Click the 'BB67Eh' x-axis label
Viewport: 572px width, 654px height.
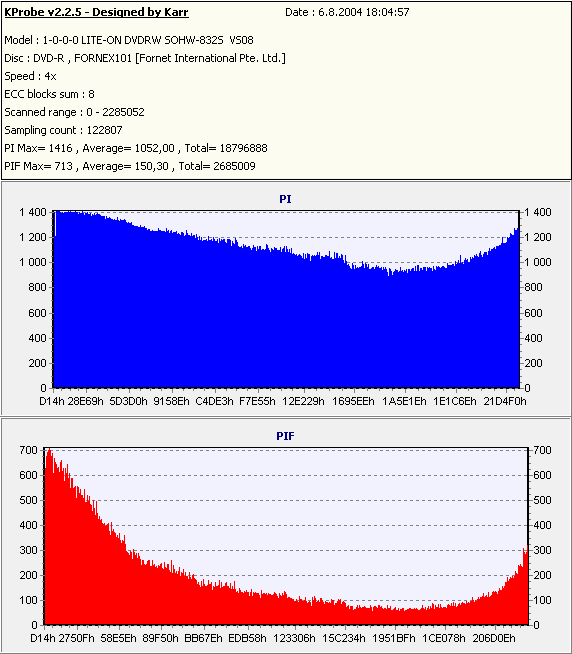[x=204, y=638]
